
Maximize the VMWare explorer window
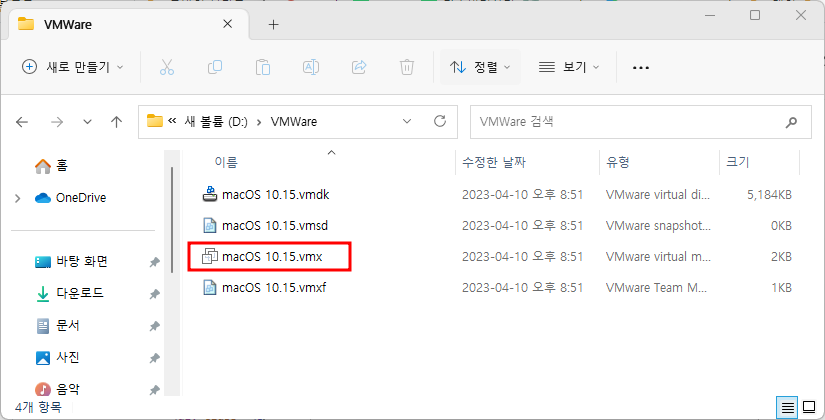click(x=755, y=15)
